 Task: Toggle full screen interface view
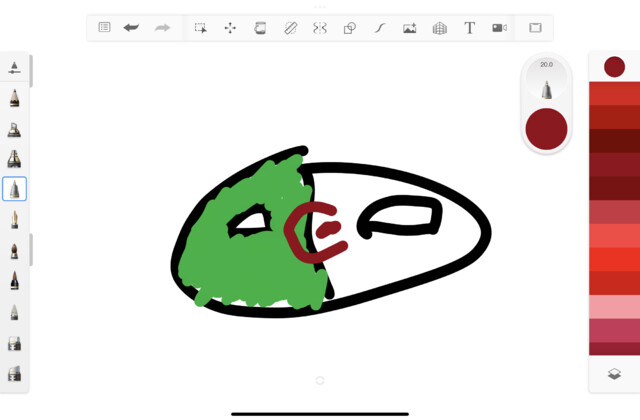click(x=535, y=28)
